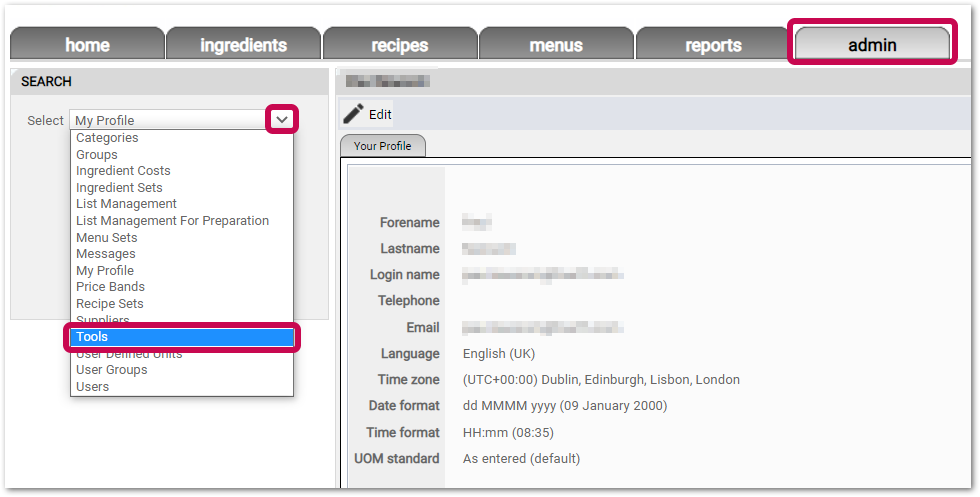Pick Recipe Sets option
The image size is (980, 497).
181,304
